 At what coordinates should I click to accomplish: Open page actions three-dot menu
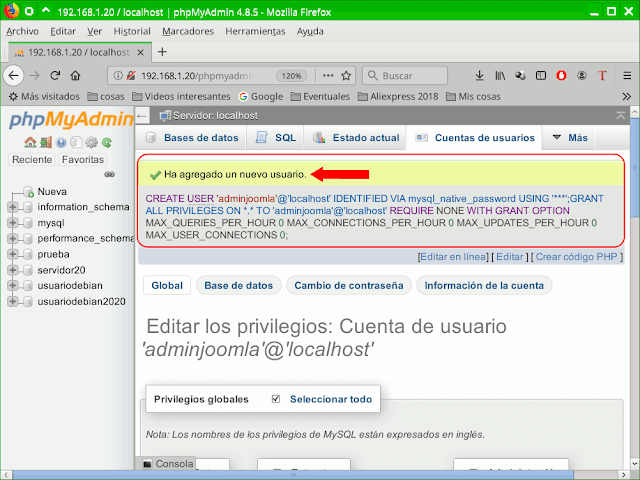click(x=328, y=76)
